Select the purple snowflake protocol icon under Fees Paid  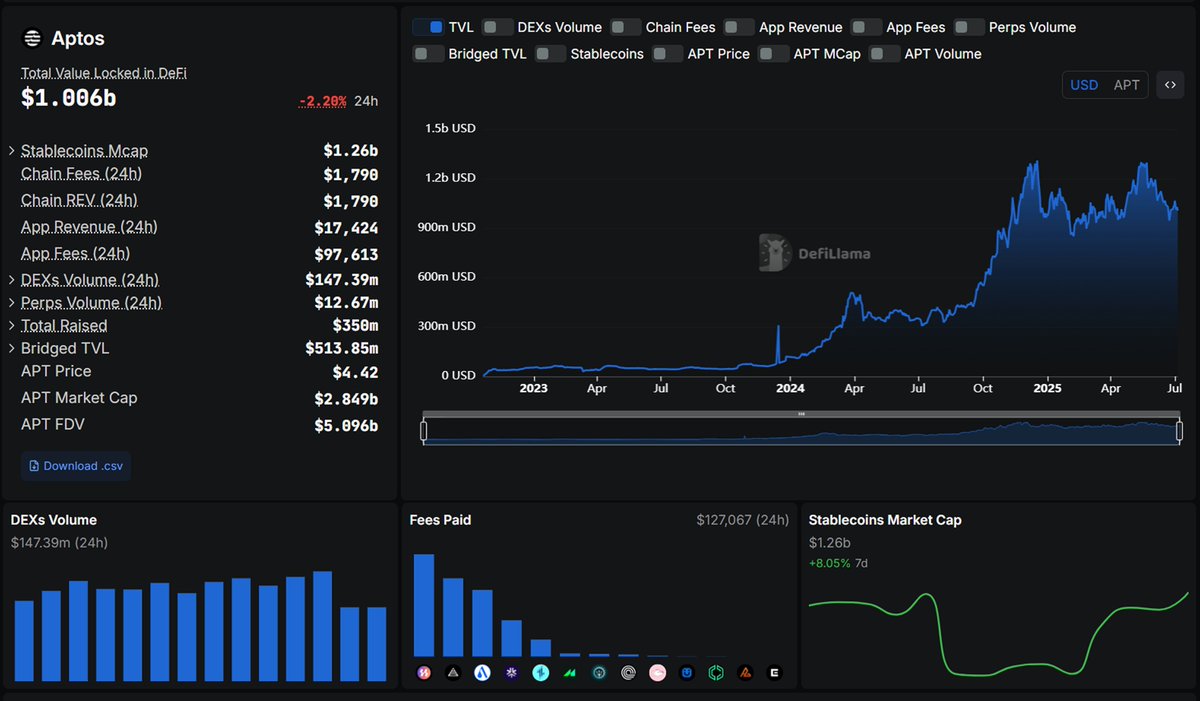point(510,673)
